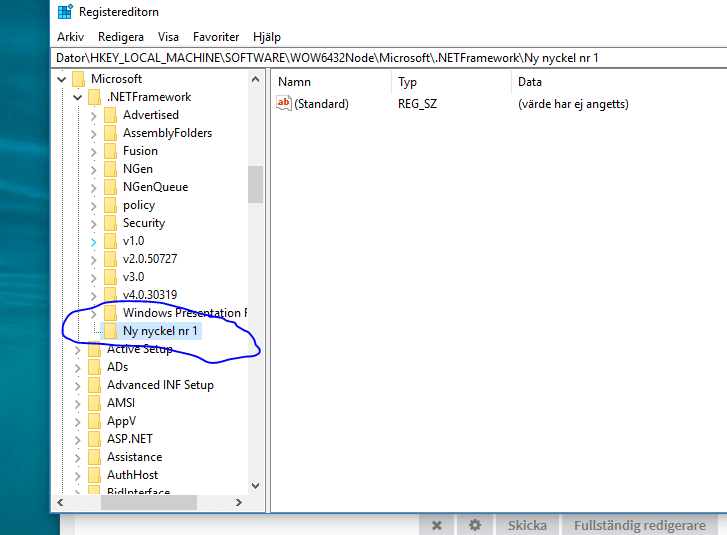Click the tree scroll up arrow

click(255, 79)
